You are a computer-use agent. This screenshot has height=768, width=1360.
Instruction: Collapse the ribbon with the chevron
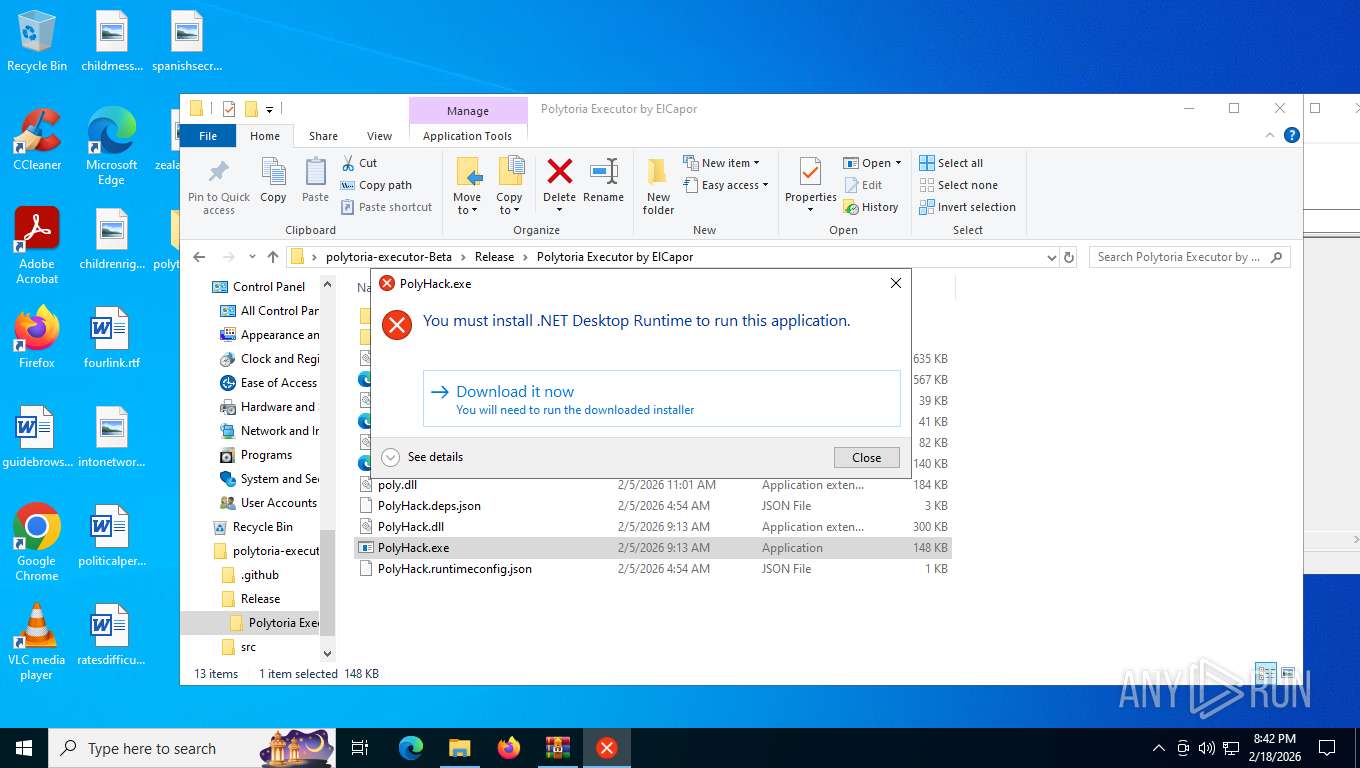(1271, 135)
